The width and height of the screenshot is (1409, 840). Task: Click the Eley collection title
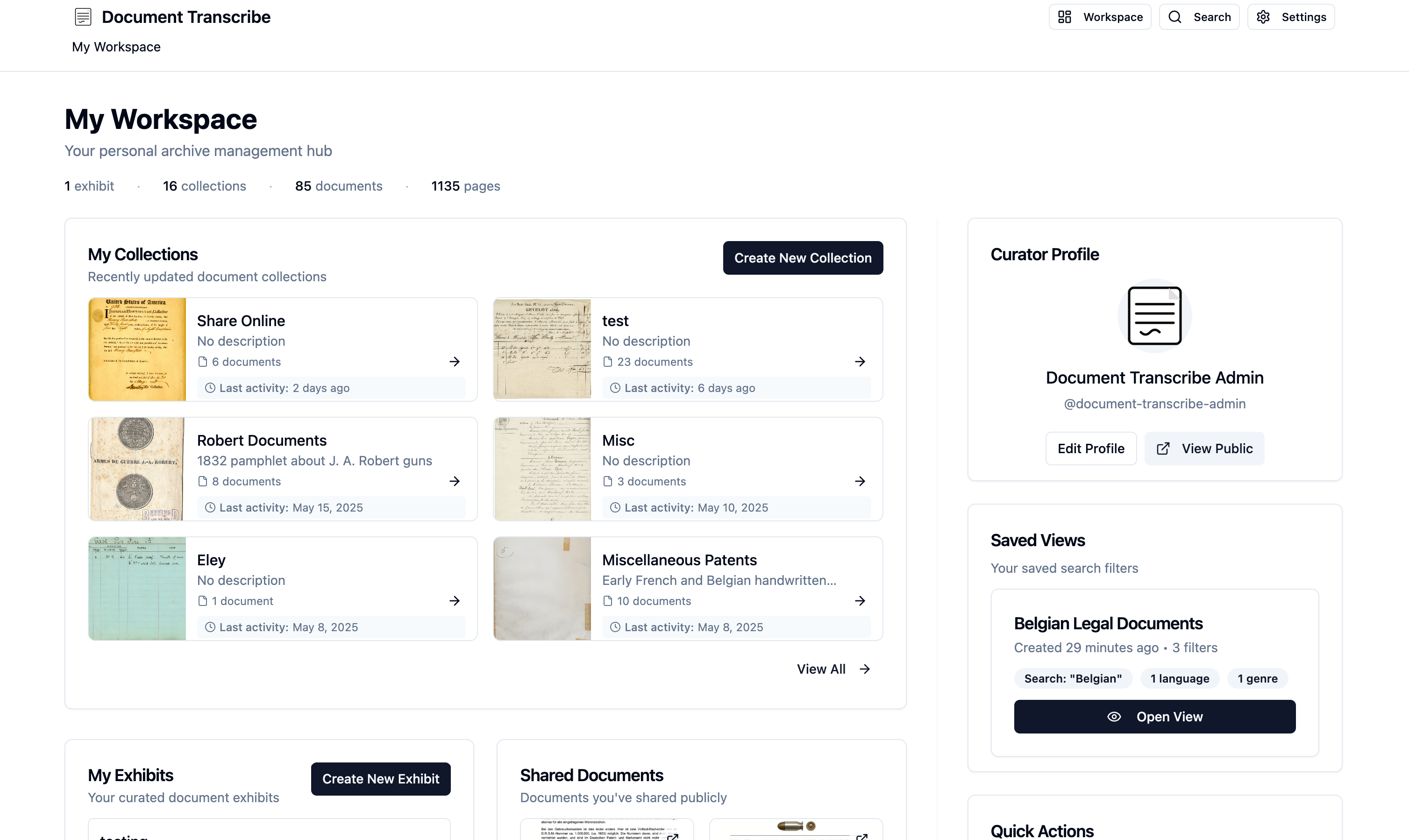click(x=211, y=560)
